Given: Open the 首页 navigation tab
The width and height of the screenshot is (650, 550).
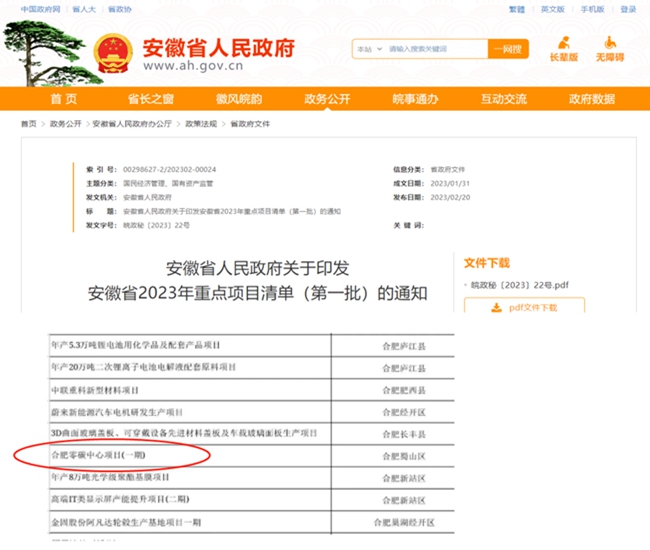Looking at the screenshot, I should tap(63, 99).
